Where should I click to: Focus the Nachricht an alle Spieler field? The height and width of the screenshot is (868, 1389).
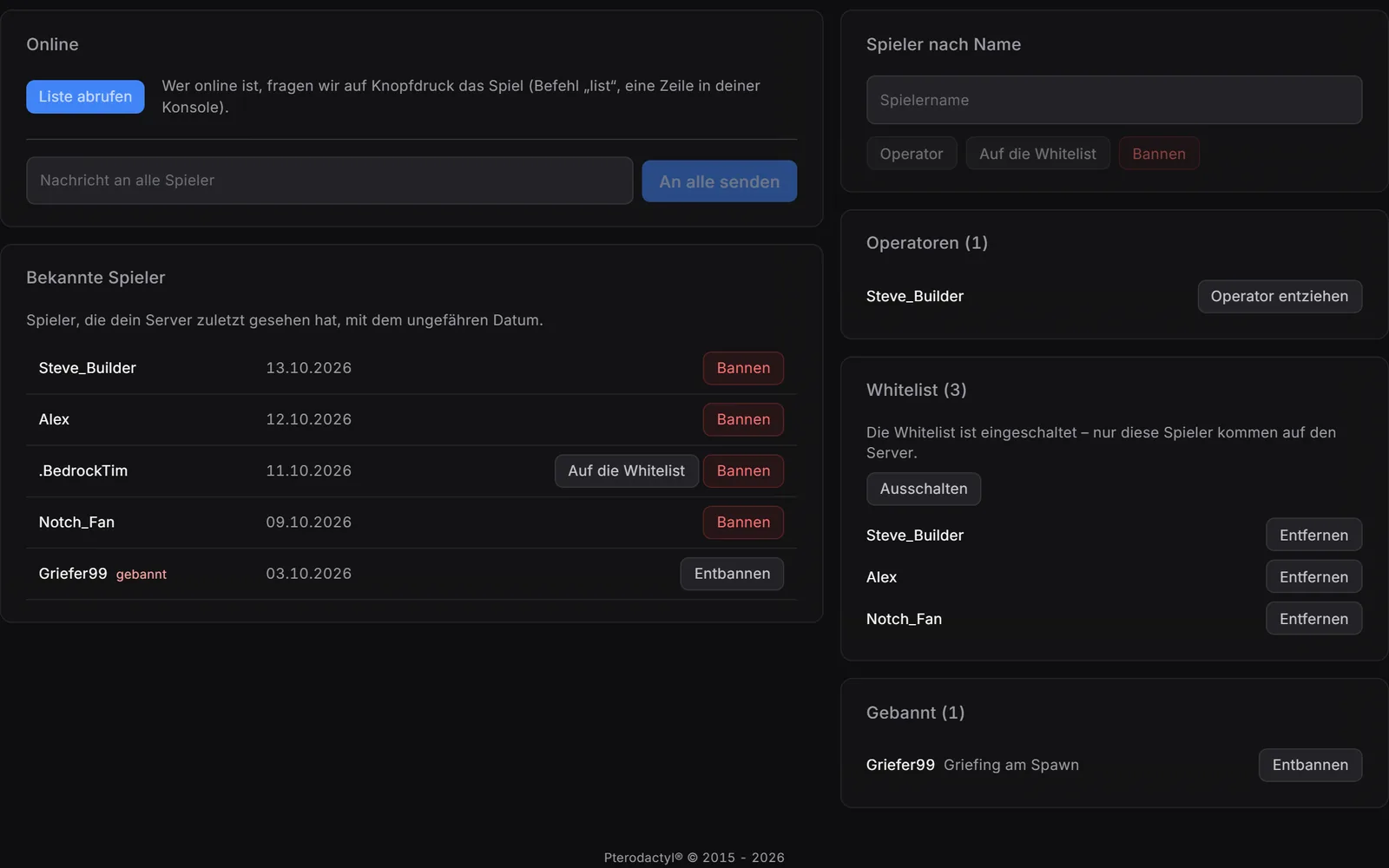[329, 181]
